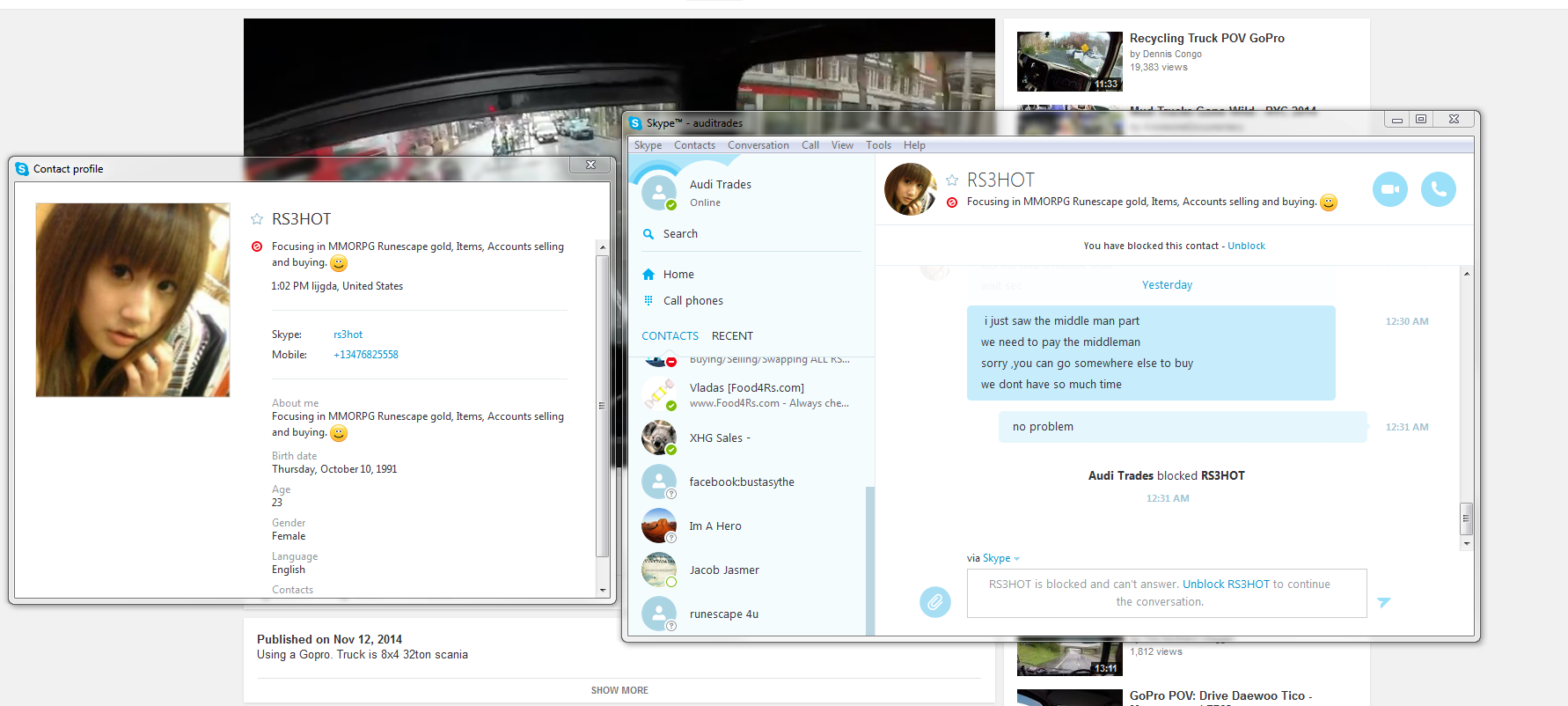Click the mobile number +13476825558
The width and height of the screenshot is (1568, 706).
pyautogui.click(x=366, y=355)
